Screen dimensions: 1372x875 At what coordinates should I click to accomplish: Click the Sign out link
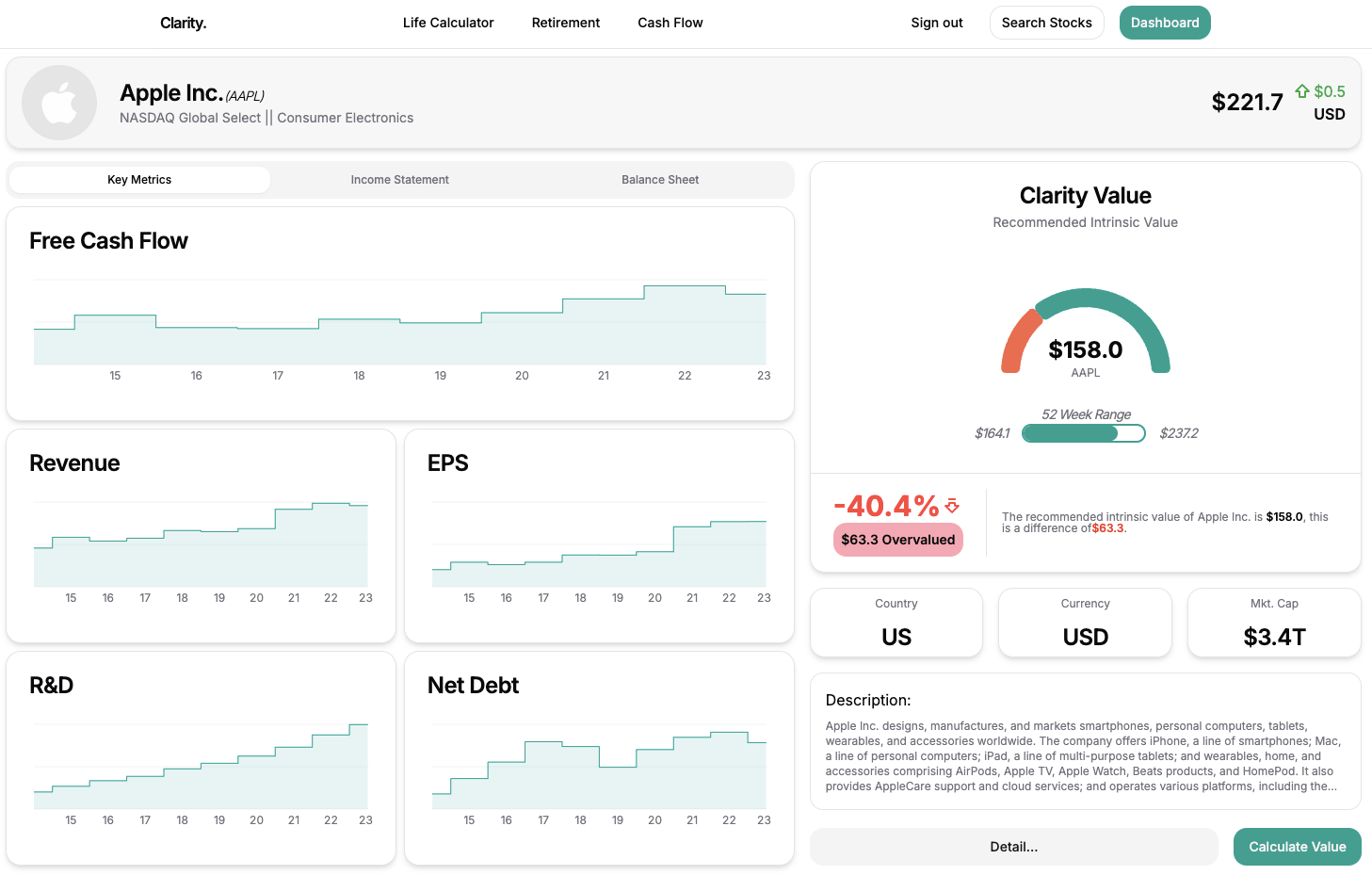click(x=936, y=23)
